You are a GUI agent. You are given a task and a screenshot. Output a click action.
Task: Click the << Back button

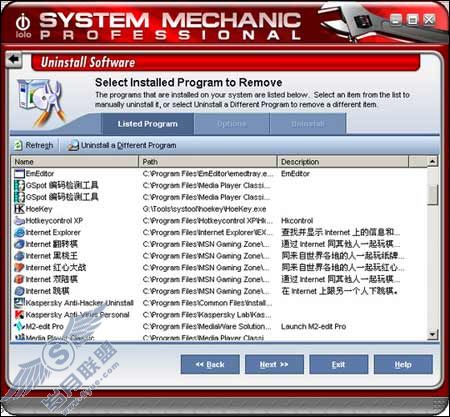[x=210, y=364]
